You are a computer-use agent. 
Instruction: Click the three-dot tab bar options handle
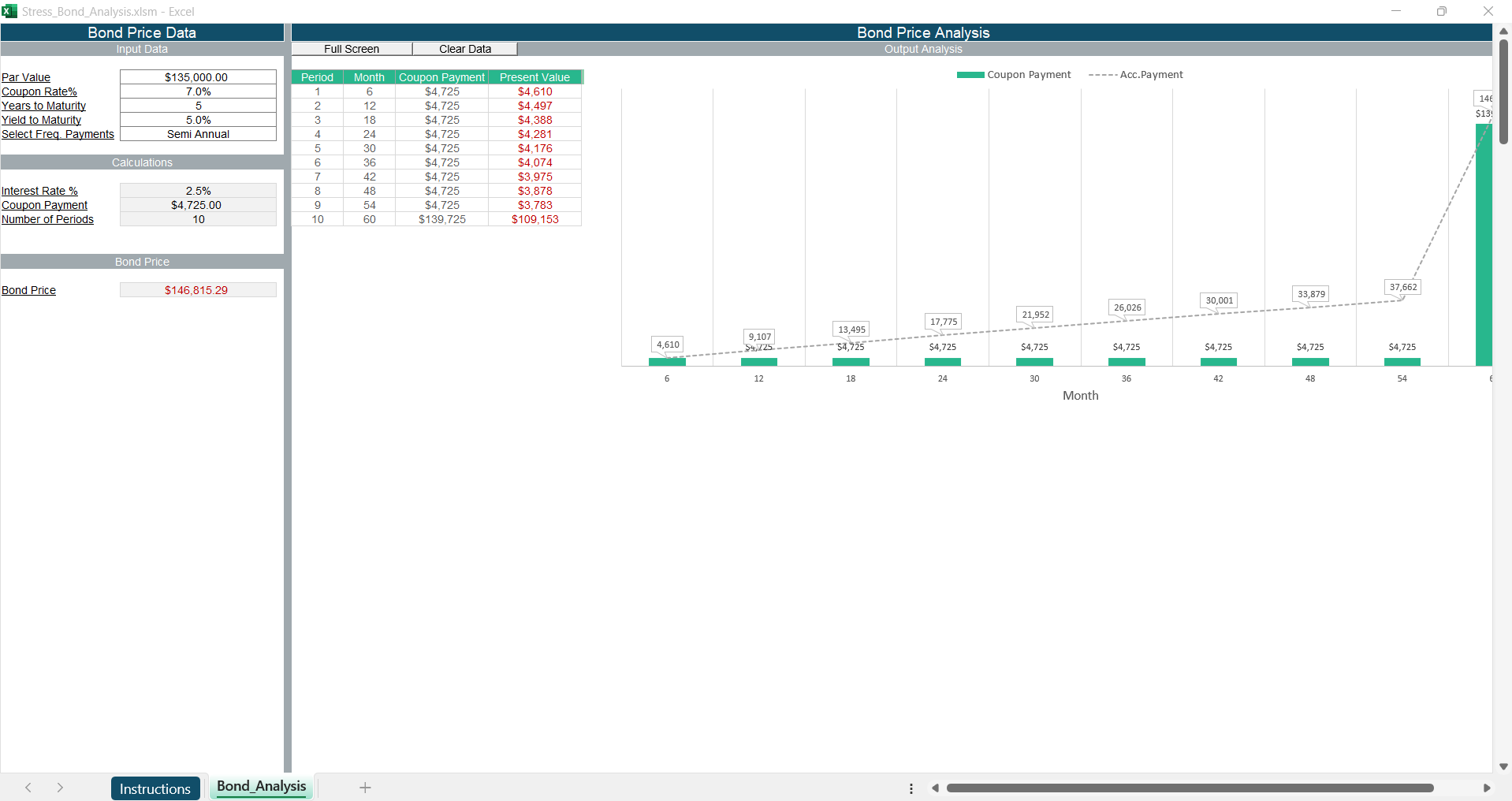pos(911,788)
